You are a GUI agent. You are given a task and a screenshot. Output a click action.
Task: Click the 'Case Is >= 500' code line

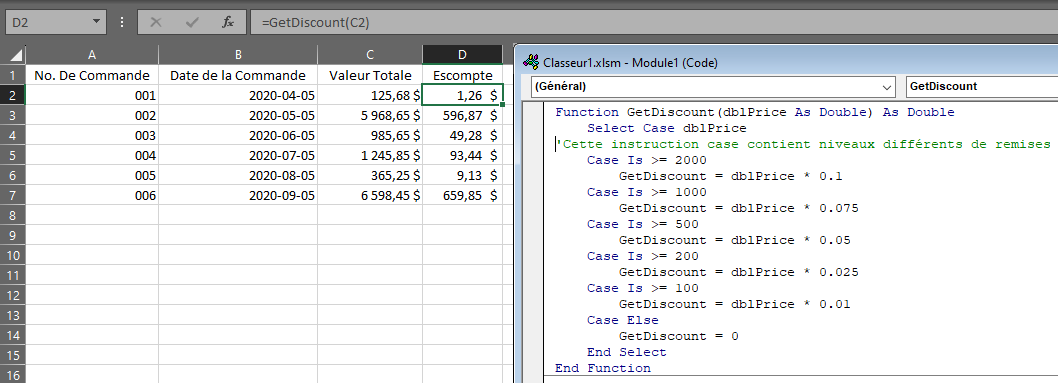click(x=643, y=225)
